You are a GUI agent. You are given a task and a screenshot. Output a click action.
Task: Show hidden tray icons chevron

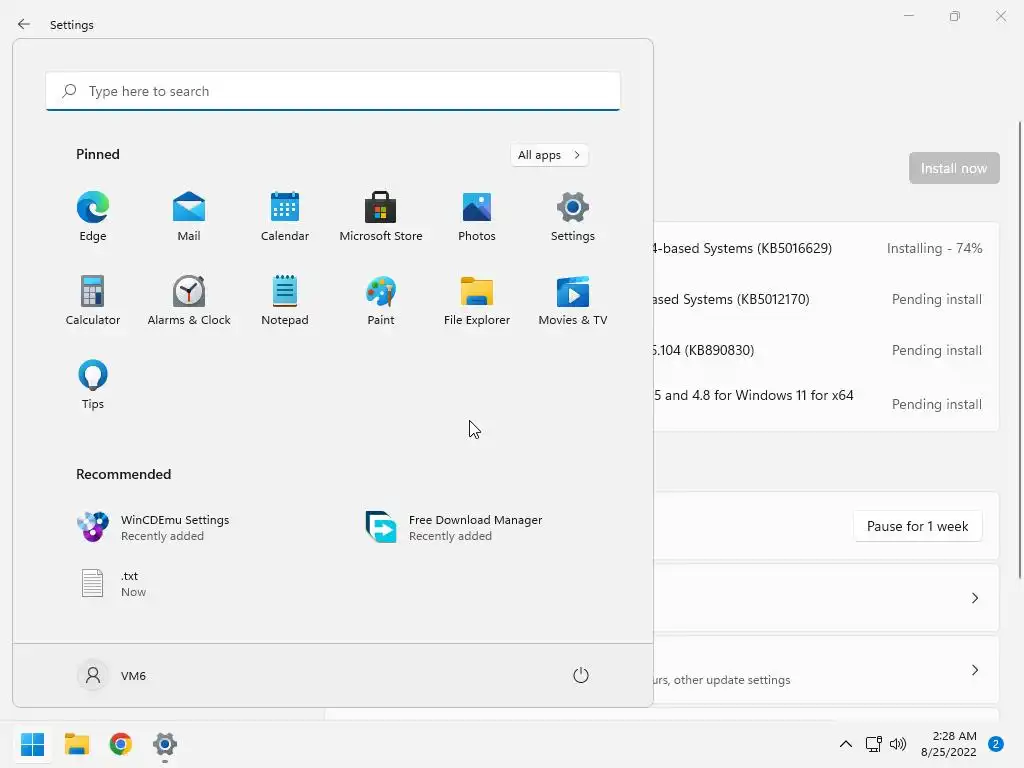tap(845, 744)
